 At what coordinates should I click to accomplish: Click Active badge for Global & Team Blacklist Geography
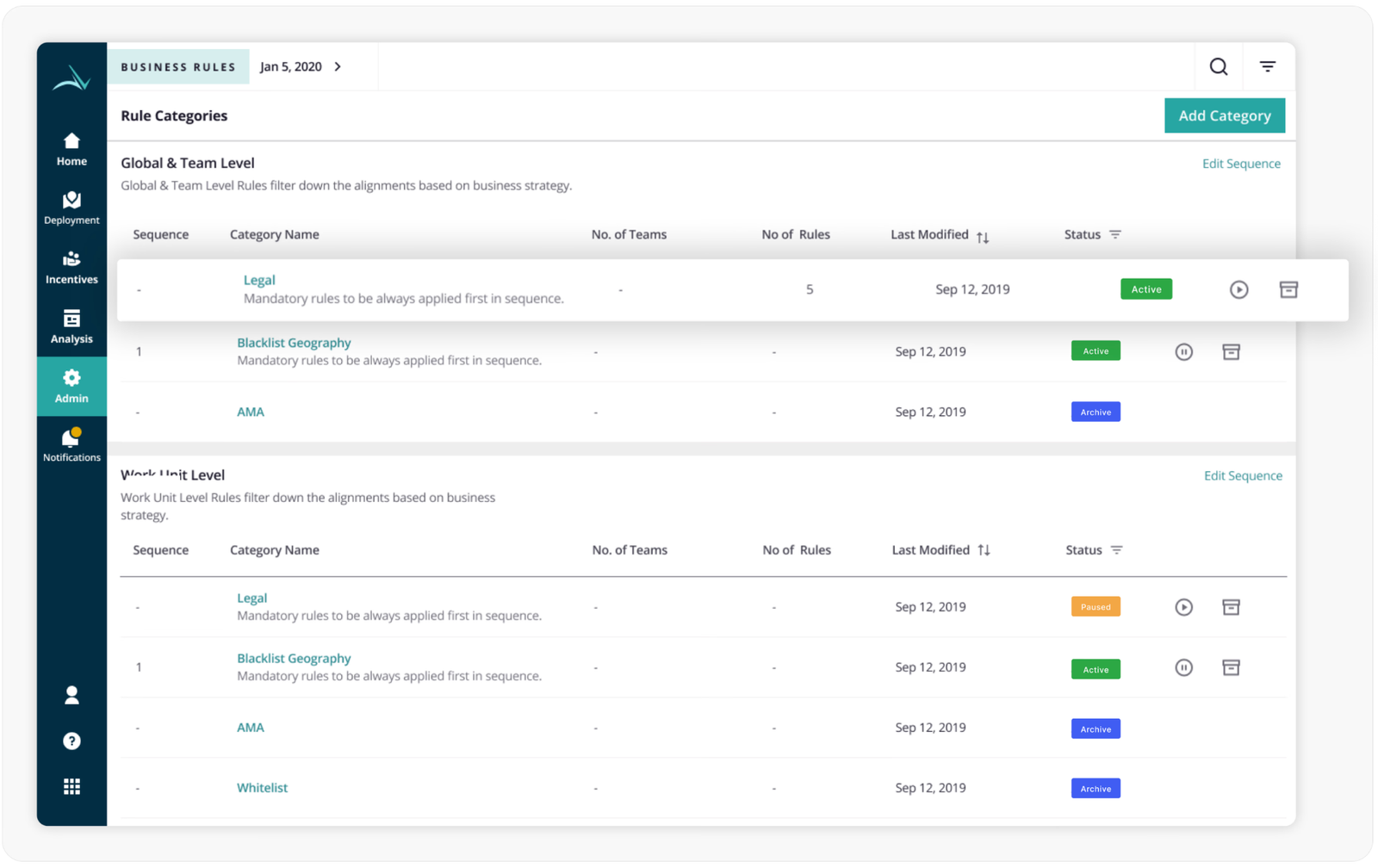(1096, 351)
